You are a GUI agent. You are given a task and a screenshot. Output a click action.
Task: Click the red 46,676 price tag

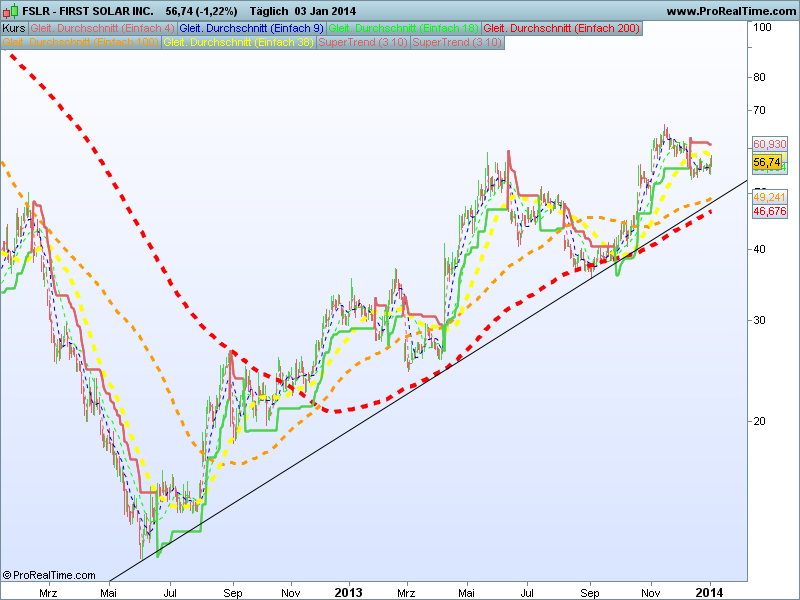769,211
